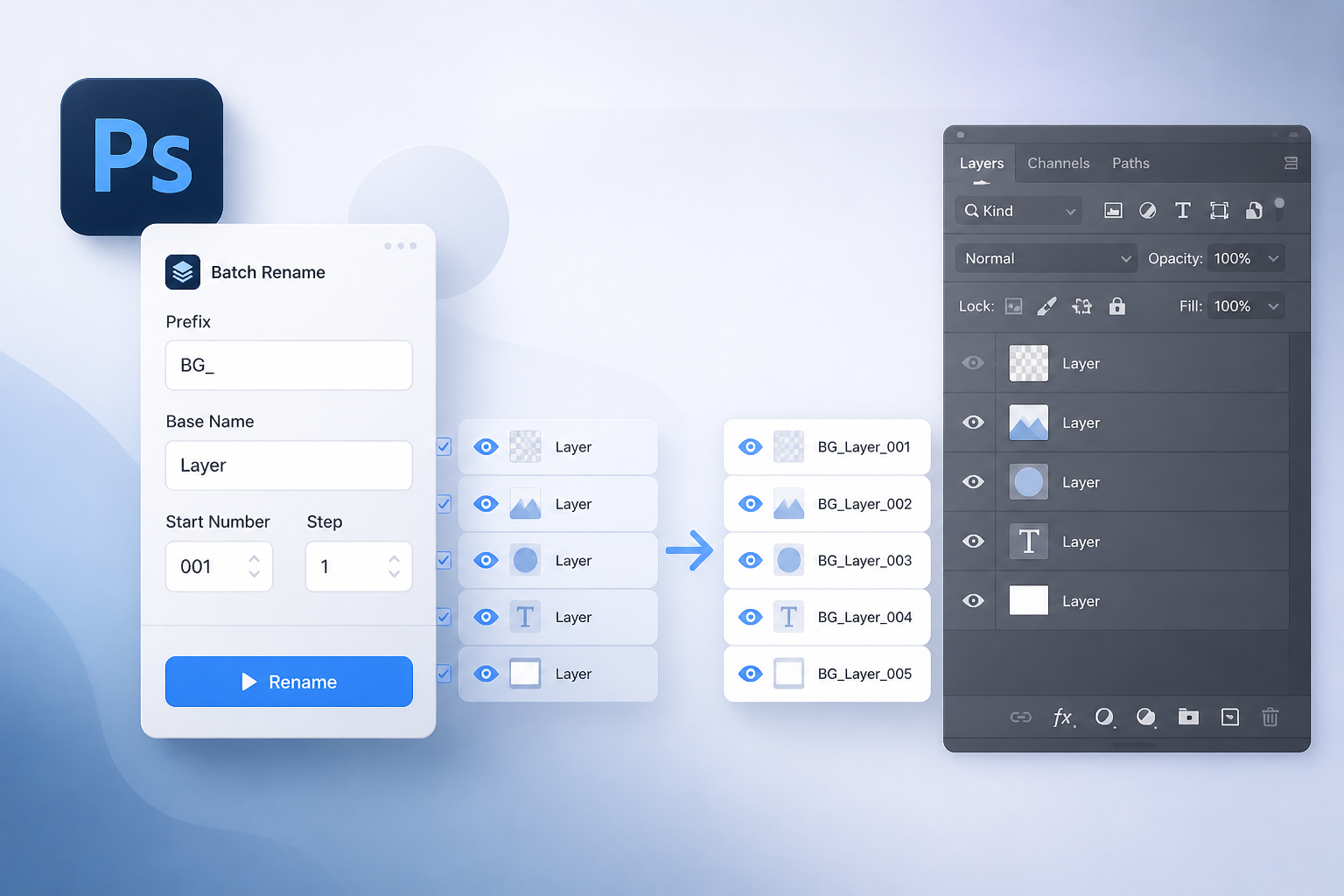Open the Kind filter dropdown
The width and height of the screenshot is (1344, 896).
[x=1018, y=211]
